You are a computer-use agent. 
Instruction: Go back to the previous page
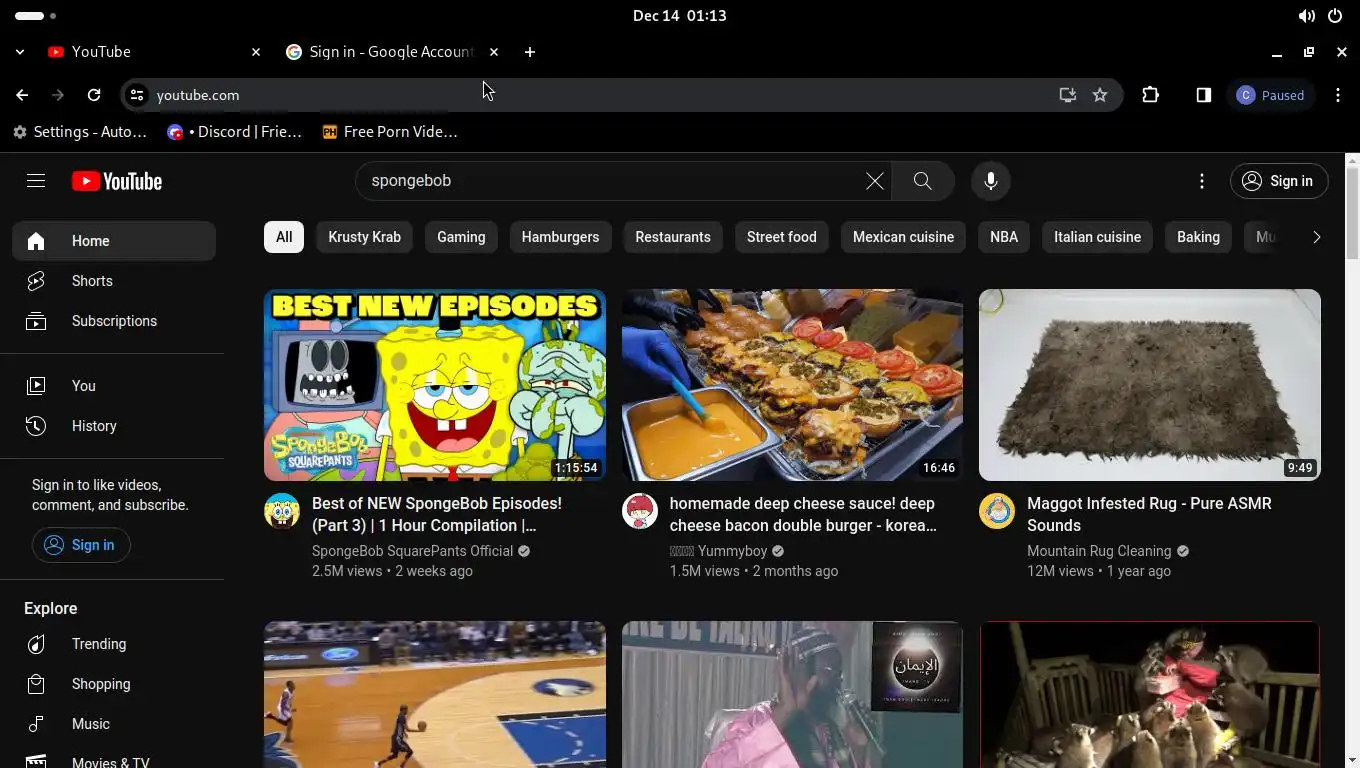coord(22,95)
